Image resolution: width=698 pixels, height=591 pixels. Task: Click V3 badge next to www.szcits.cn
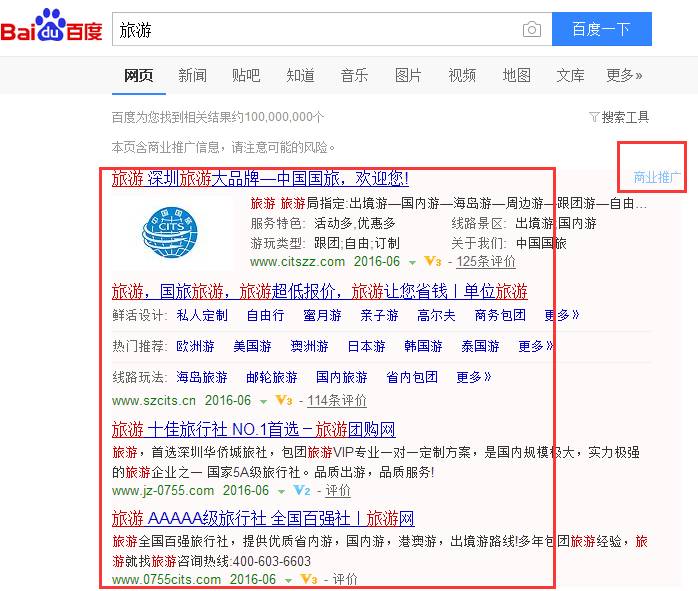click(x=284, y=401)
